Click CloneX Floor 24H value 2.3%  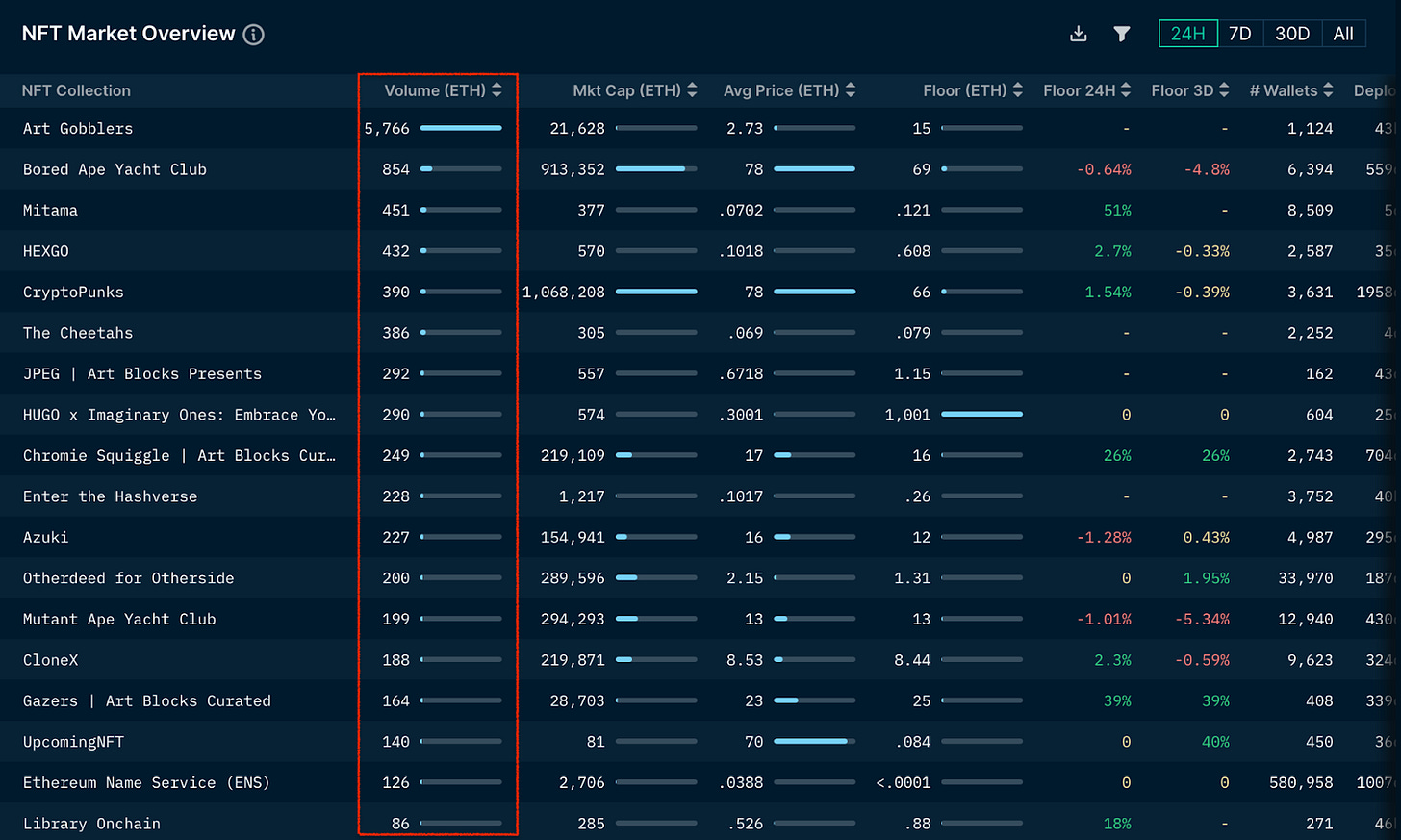tap(1112, 660)
